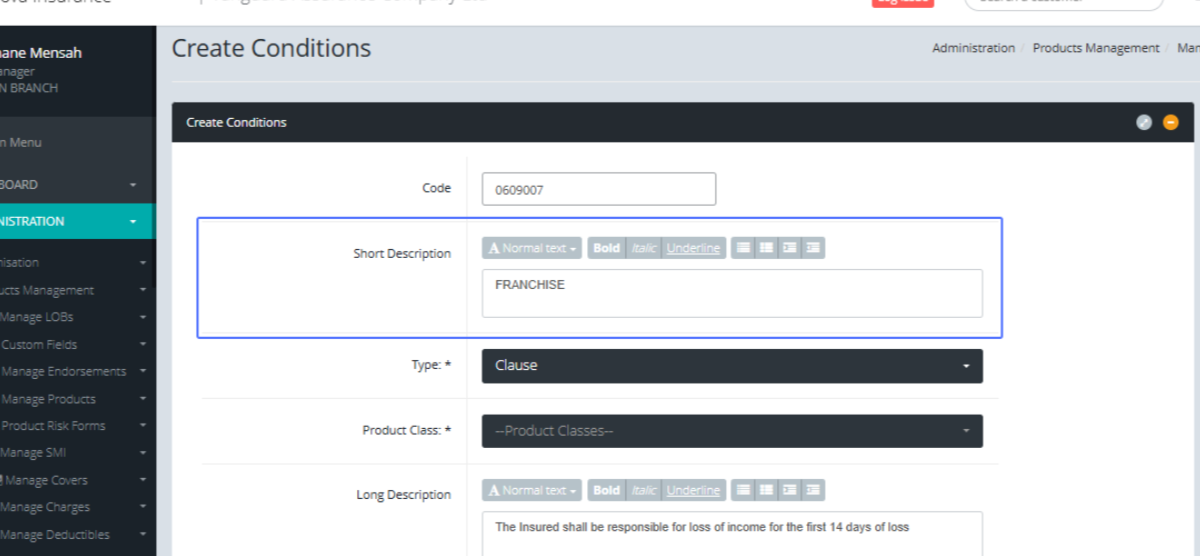Click indent icon in Long Description toolbar

[814, 490]
